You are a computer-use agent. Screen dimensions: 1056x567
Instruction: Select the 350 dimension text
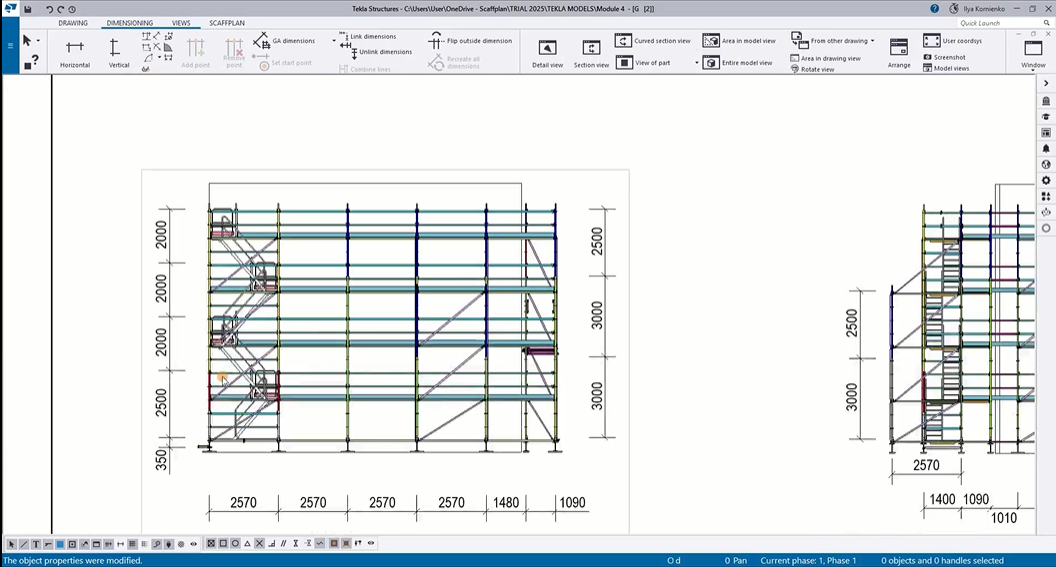pos(161,459)
